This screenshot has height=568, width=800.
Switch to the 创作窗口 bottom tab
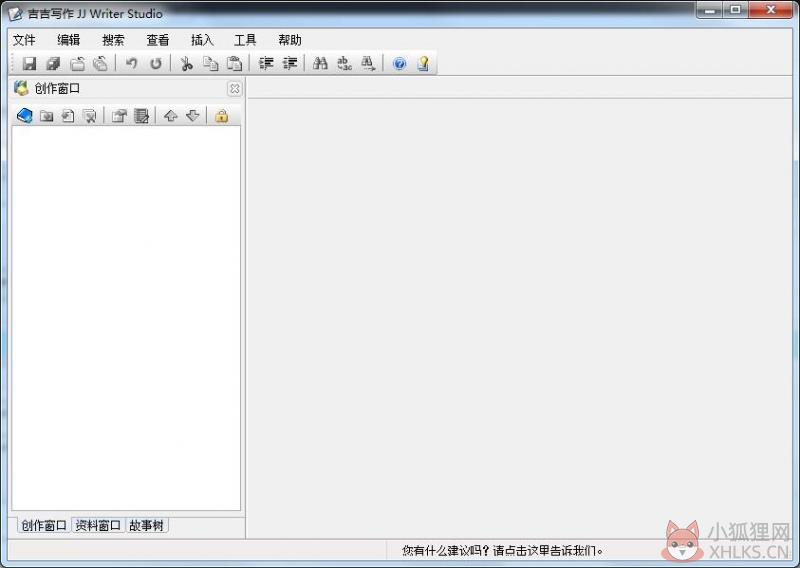click(x=44, y=525)
